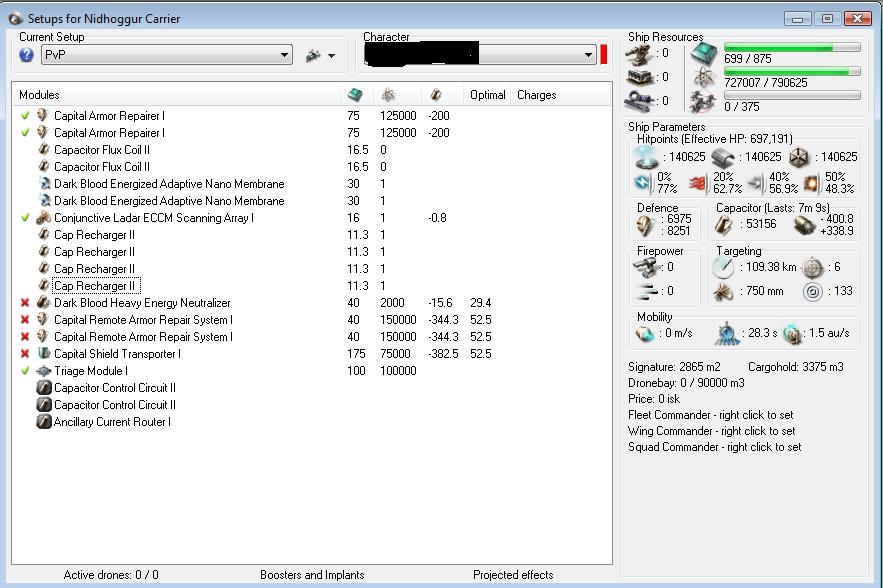Open the arrow menu next to ship icon
The height and width of the screenshot is (588, 883).
pos(331,56)
